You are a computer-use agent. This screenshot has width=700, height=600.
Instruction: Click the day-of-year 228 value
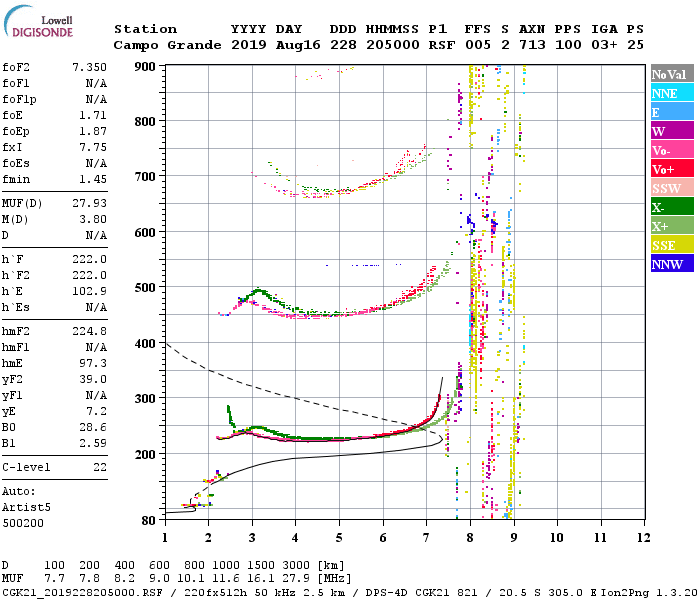[x=343, y=45]
